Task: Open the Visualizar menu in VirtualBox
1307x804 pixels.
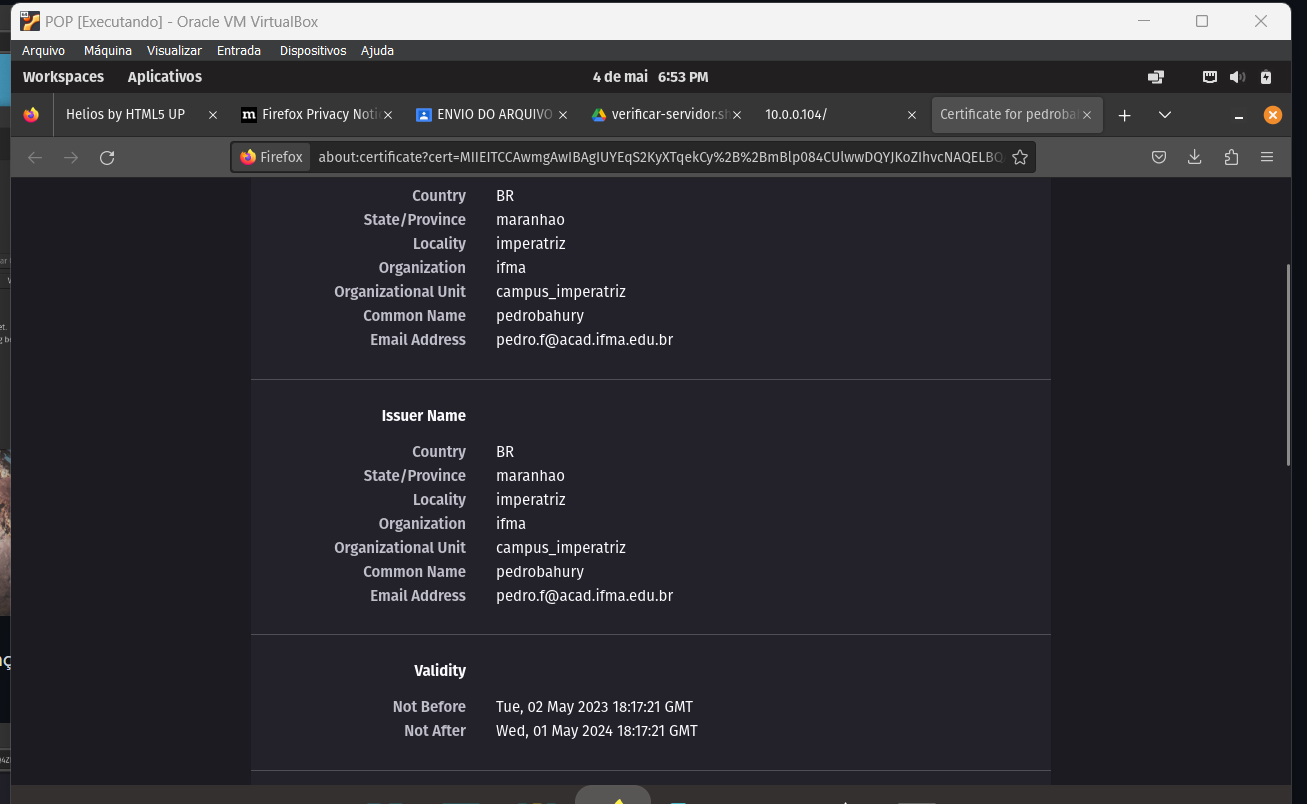Action: (x=174, y=50)
